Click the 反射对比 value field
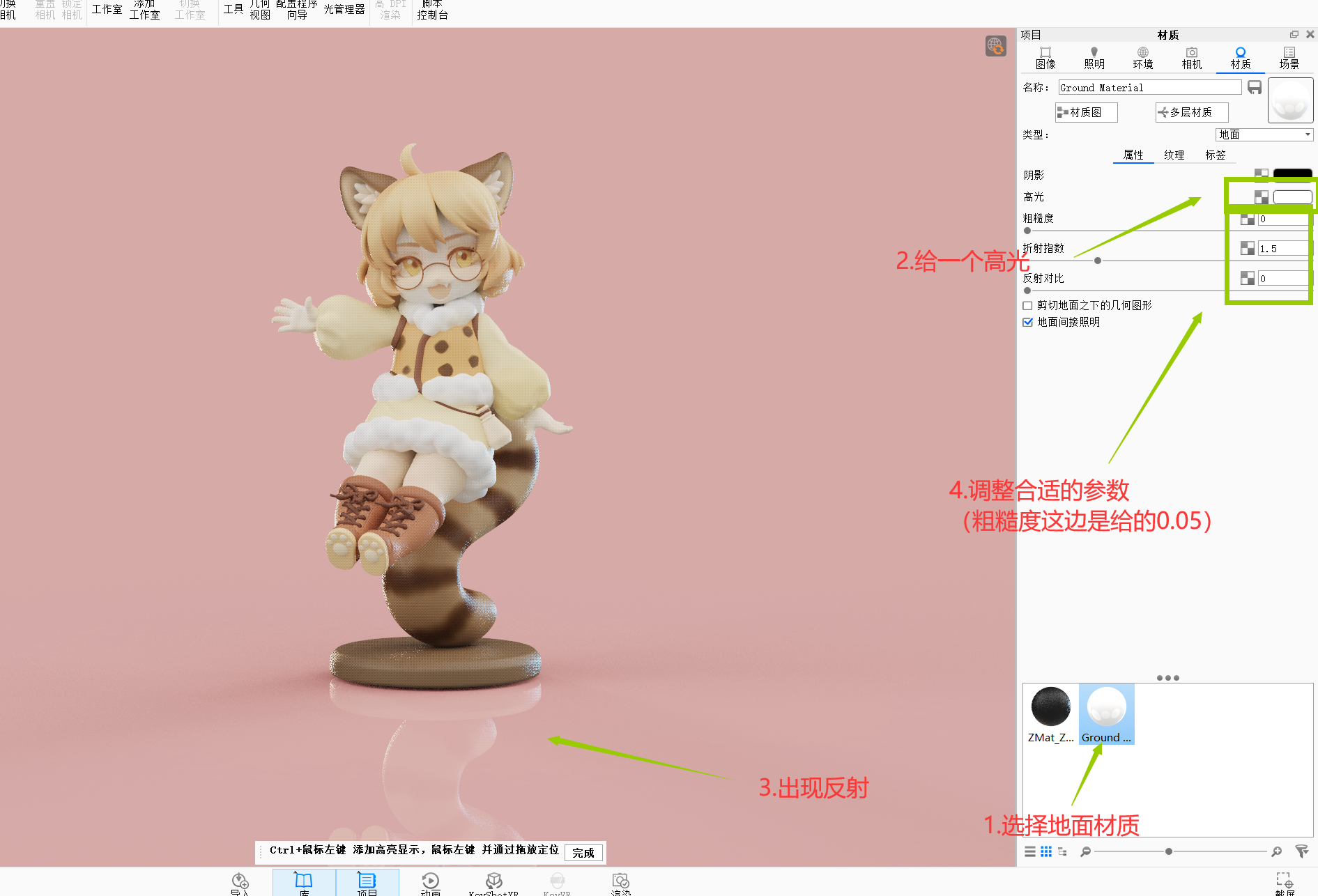 point(1283,278)
